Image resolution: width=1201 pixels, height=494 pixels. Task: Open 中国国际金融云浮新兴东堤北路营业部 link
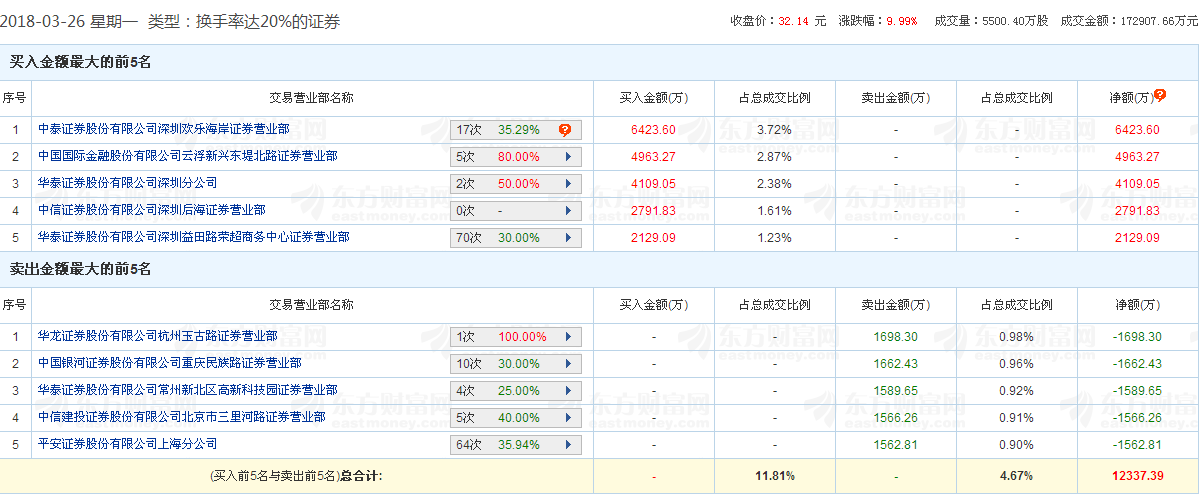187,156
